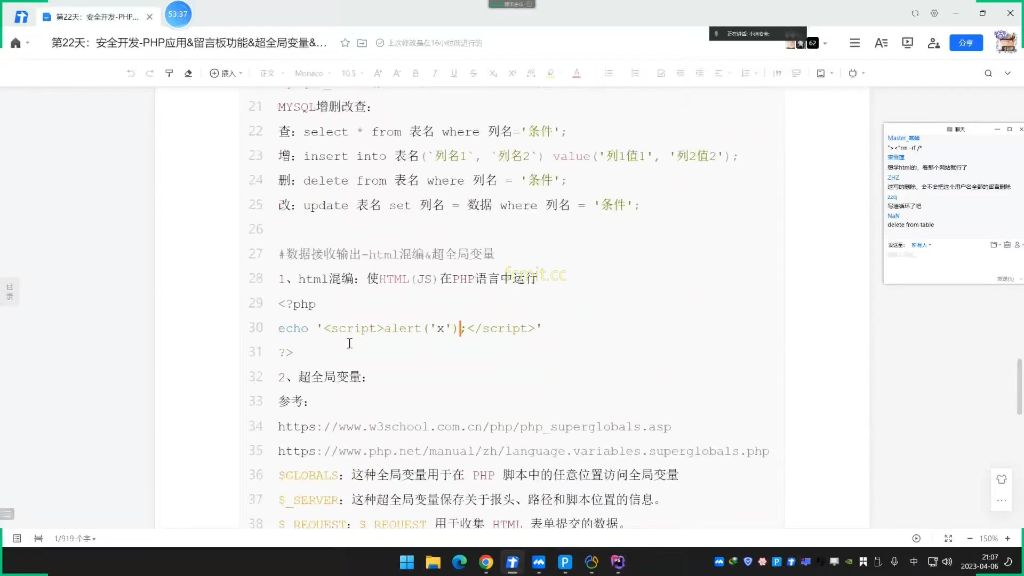Toggle strikethrough formatting
Viewport: 1024px width, 576px height.
473,73
